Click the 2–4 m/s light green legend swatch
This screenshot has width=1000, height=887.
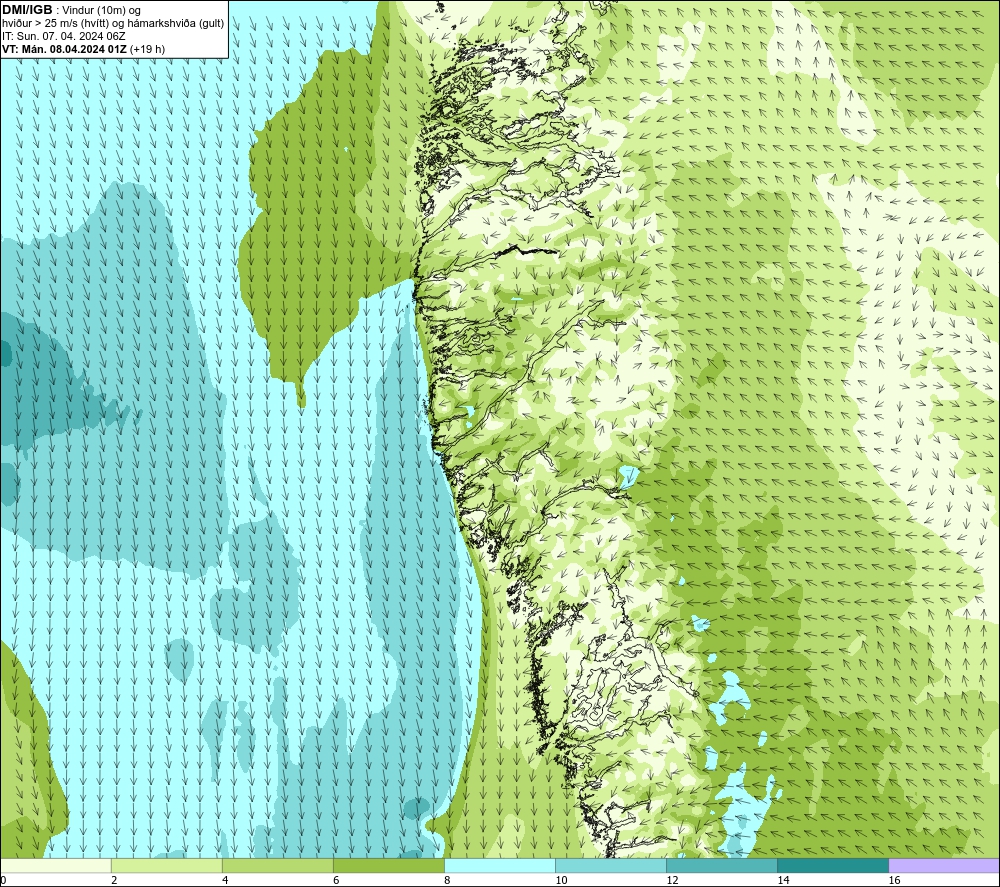pyautogui.click(x=166, y=865)
